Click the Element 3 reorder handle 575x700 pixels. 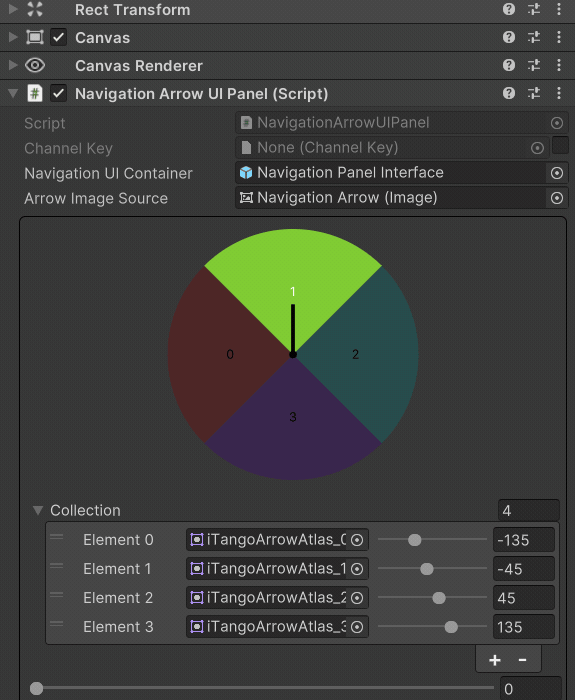(x=56, y=624)
